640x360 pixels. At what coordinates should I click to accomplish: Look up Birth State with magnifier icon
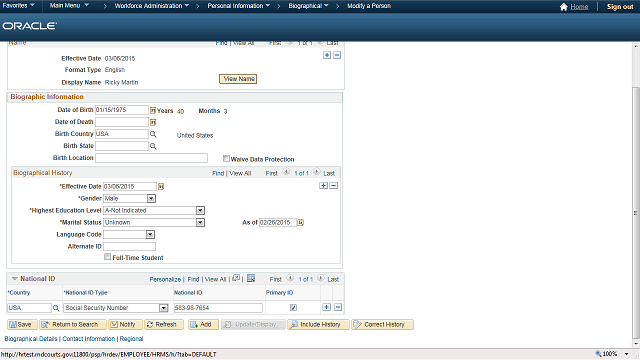(153, 146)
